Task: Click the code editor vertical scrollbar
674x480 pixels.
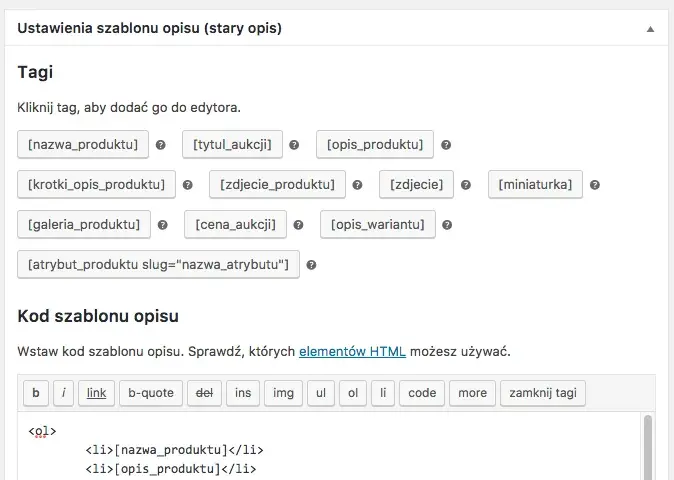Action: (648, 447)
